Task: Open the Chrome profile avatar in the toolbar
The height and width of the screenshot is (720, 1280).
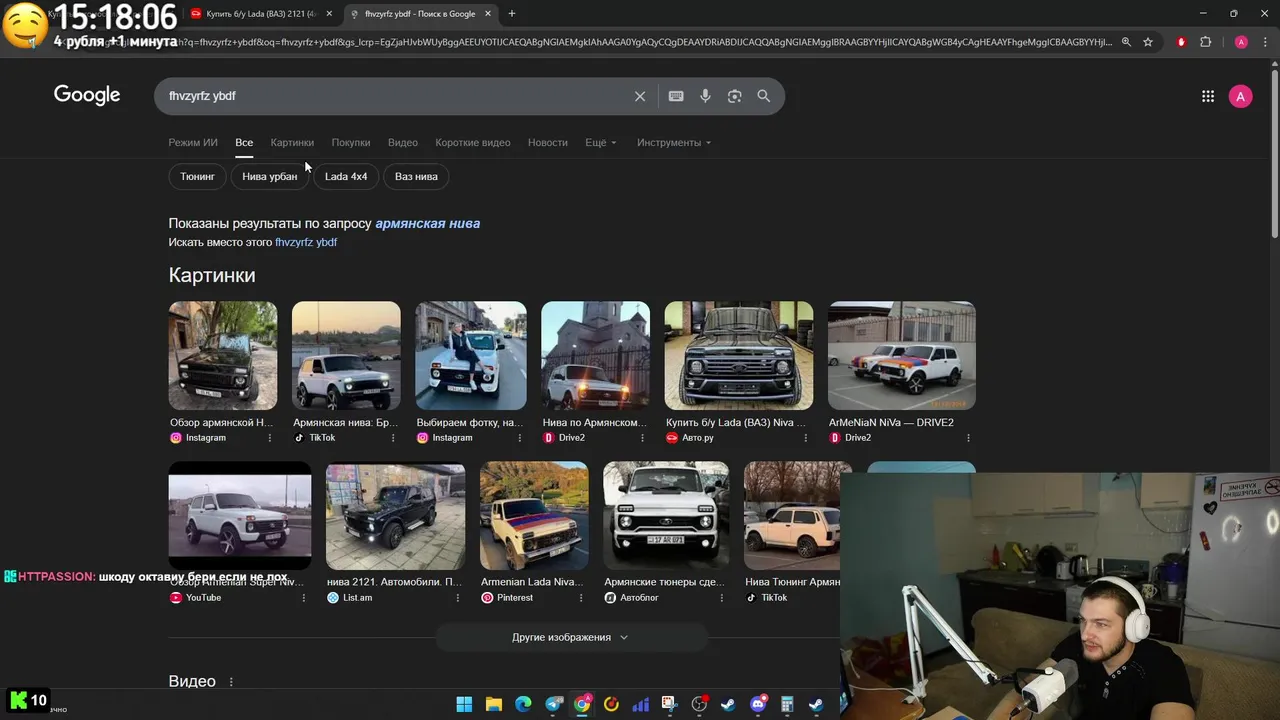Action: click(1241, 42)
